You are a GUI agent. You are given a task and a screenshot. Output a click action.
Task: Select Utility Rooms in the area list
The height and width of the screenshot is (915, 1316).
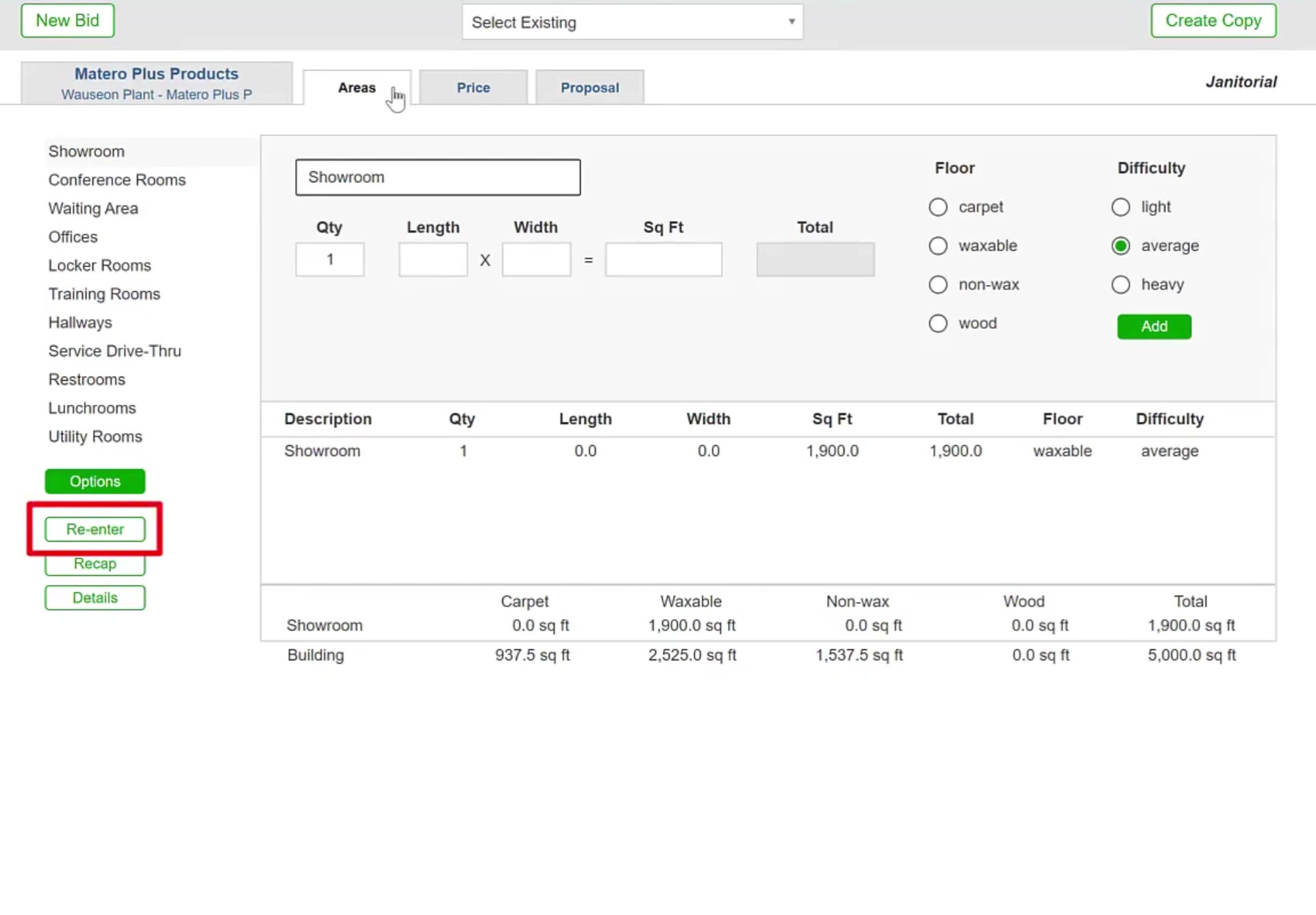[95, 437]
